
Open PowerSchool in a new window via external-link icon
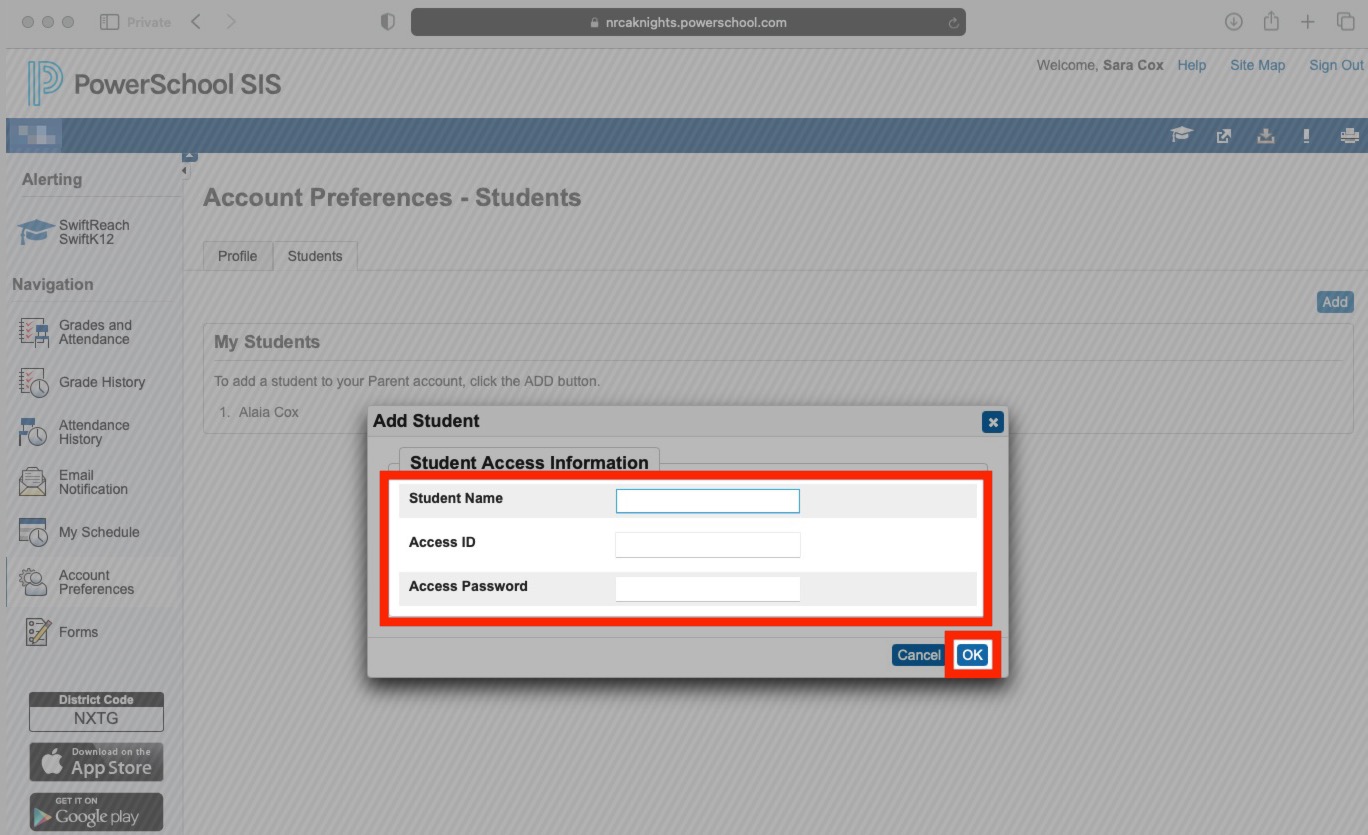(x=1224, y=135)
